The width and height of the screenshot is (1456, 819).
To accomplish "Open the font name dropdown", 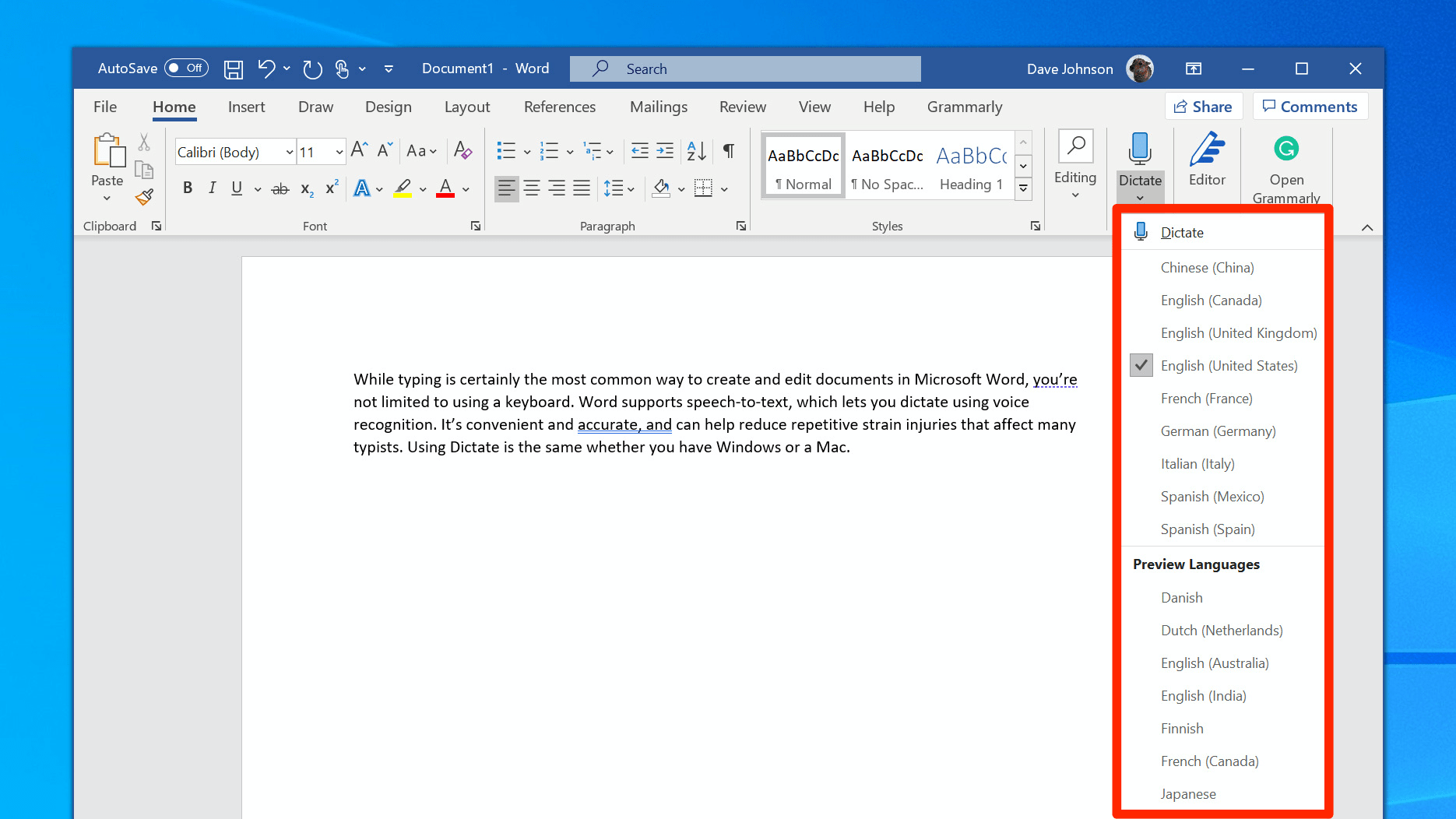I will point(290,152).
